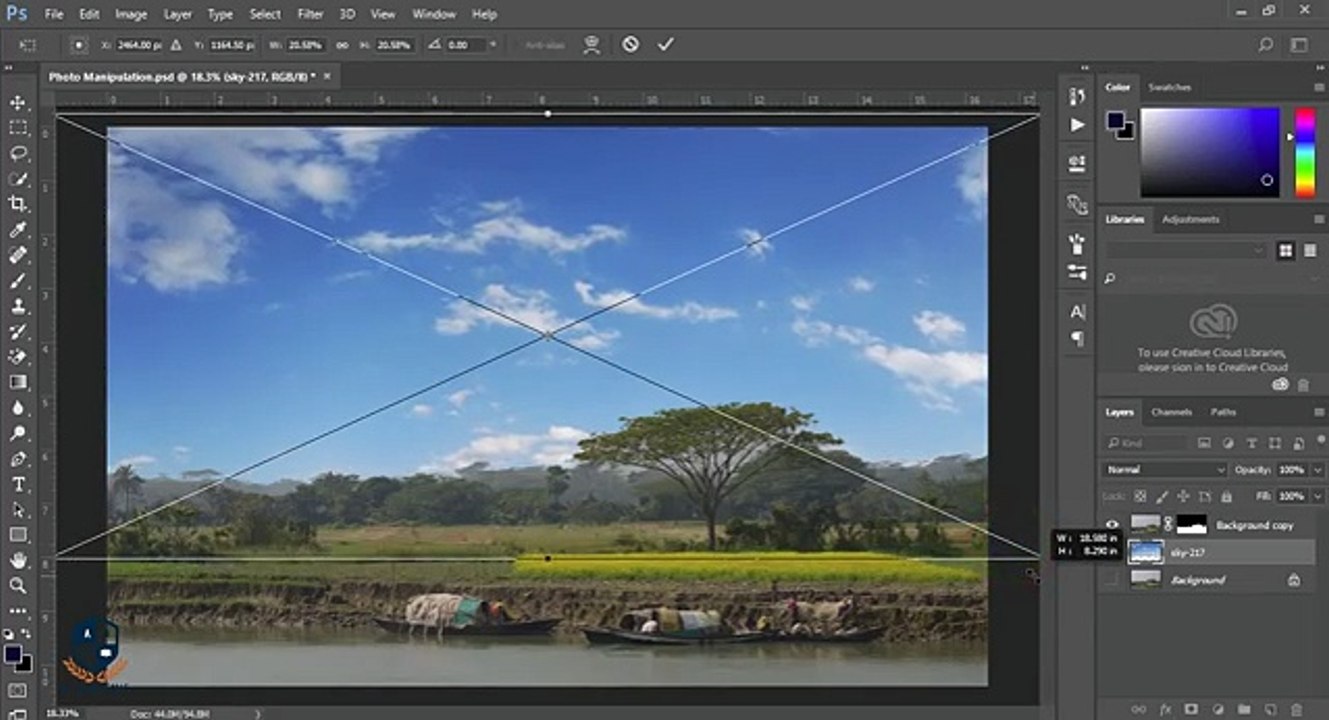This screenshot has height=720, width=1329.
Task: Toggle the link between width and height
Action: pyautogui.click(x=342, y=44)
